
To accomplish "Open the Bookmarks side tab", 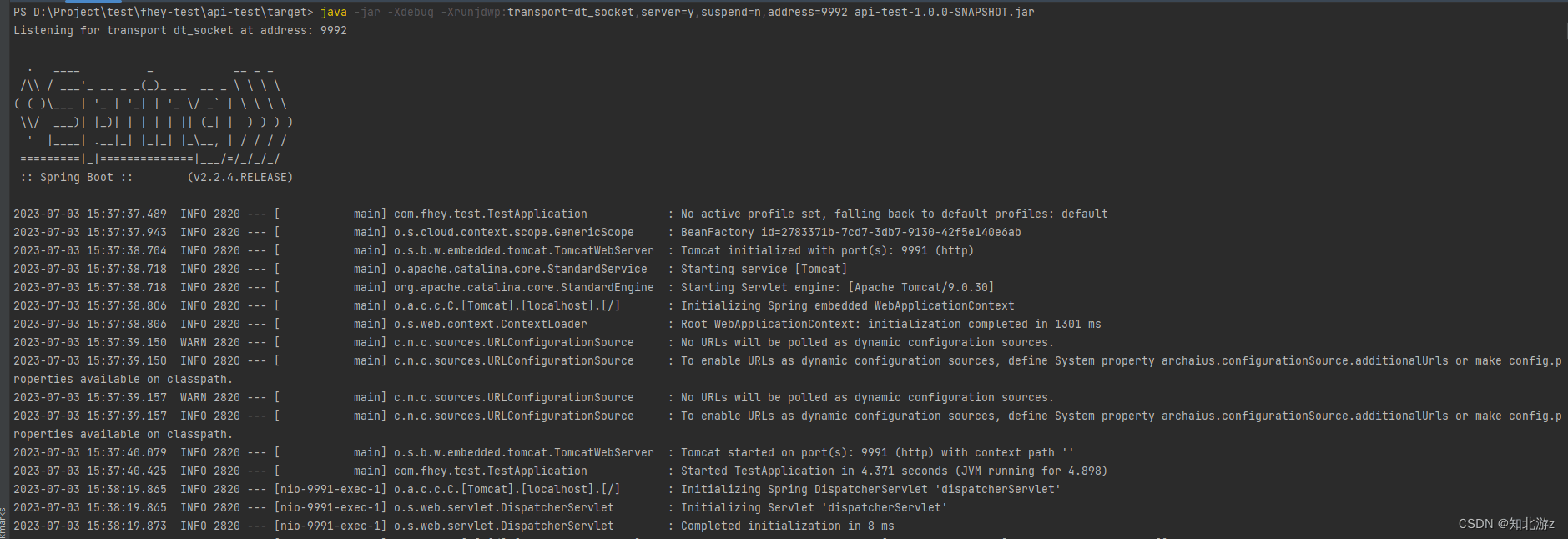I will [3, 522].
